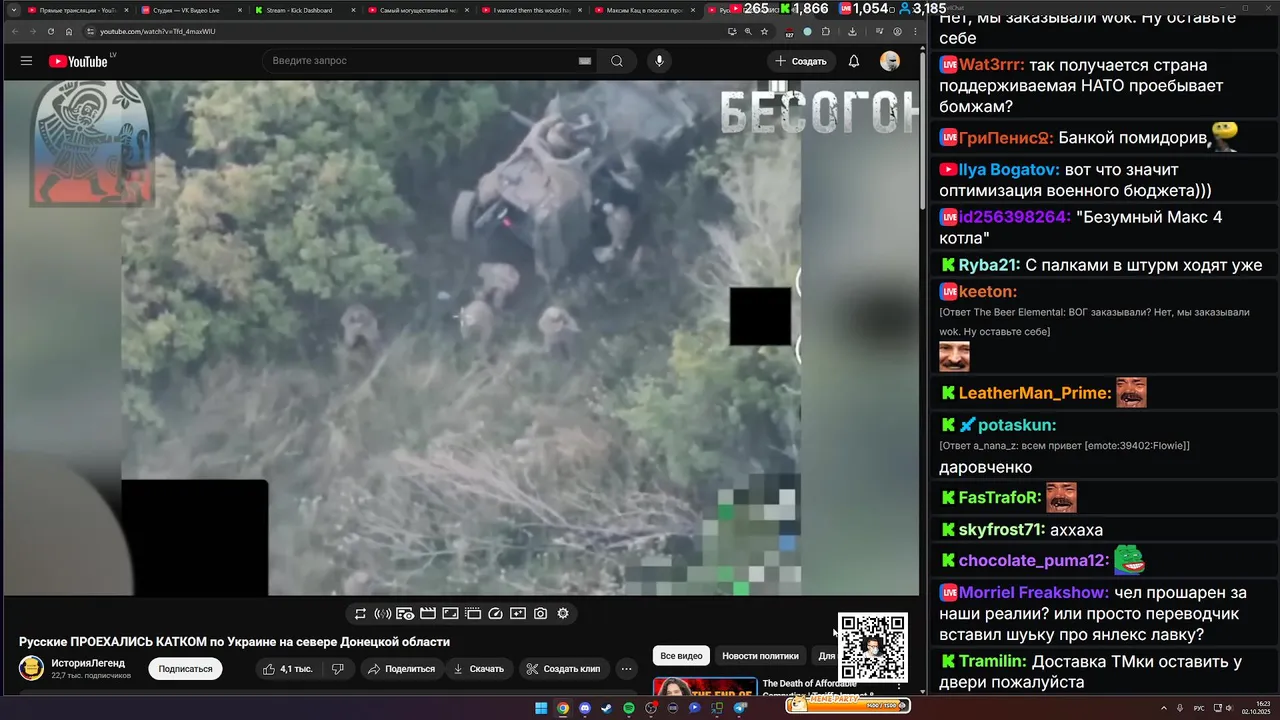Open Steam from the taskbar
This screenshot has height=720, width=1280.
coord(607,708)
